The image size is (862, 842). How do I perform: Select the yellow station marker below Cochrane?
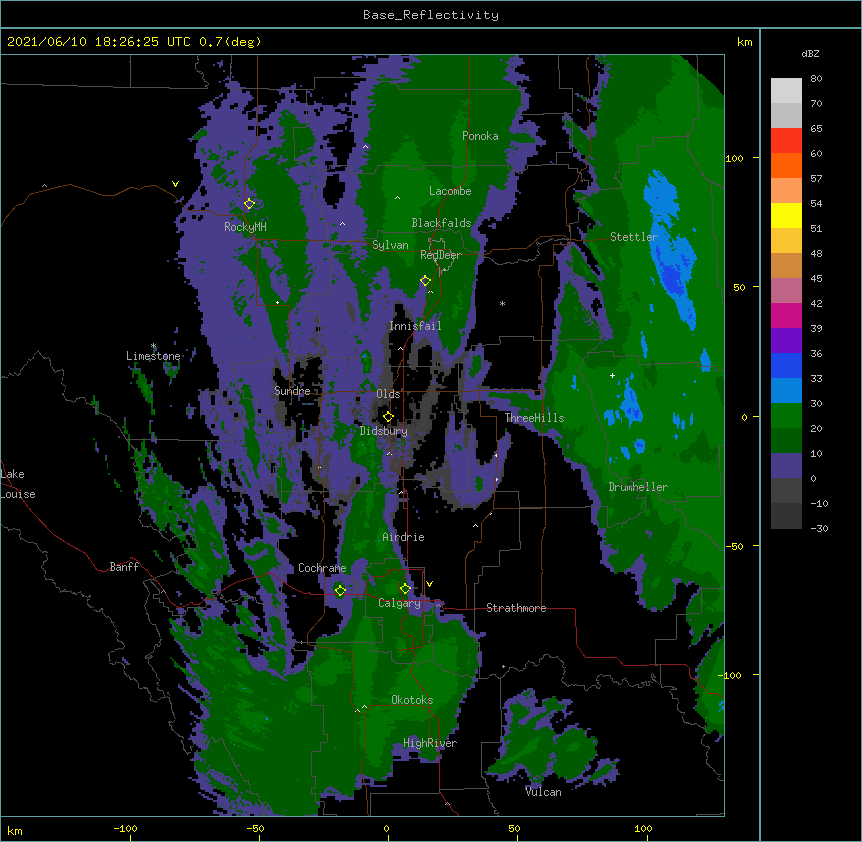340,590
